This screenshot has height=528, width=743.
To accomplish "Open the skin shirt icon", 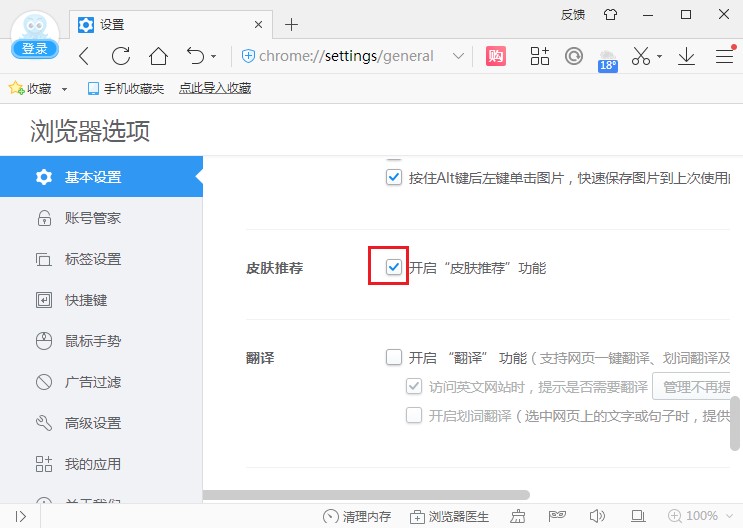I will pyautogui.click(x=610, y=15).
